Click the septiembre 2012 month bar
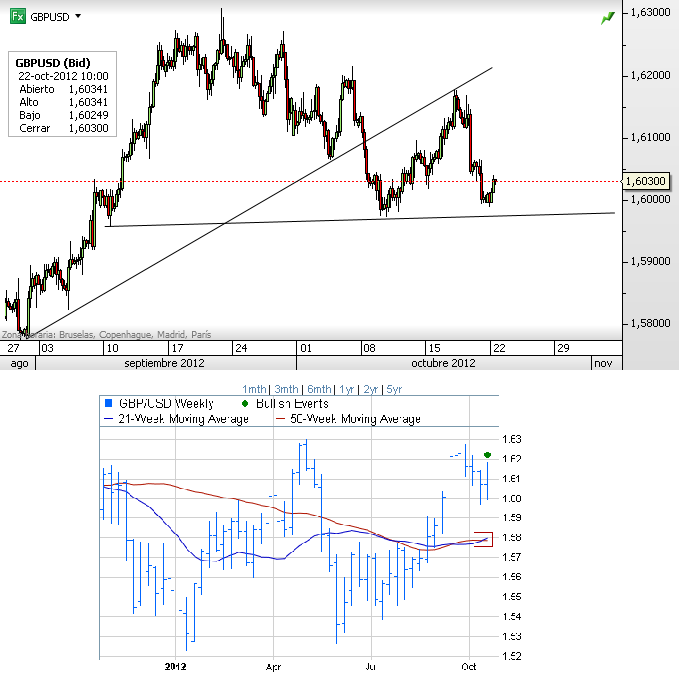 (166, 363)
